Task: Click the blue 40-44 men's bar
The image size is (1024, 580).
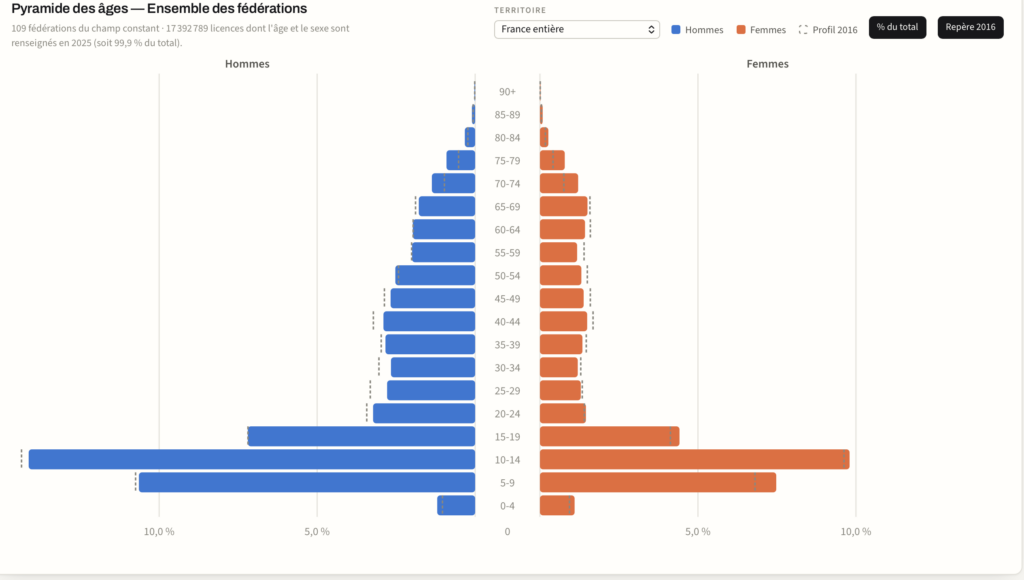Action: click(430, 321)
